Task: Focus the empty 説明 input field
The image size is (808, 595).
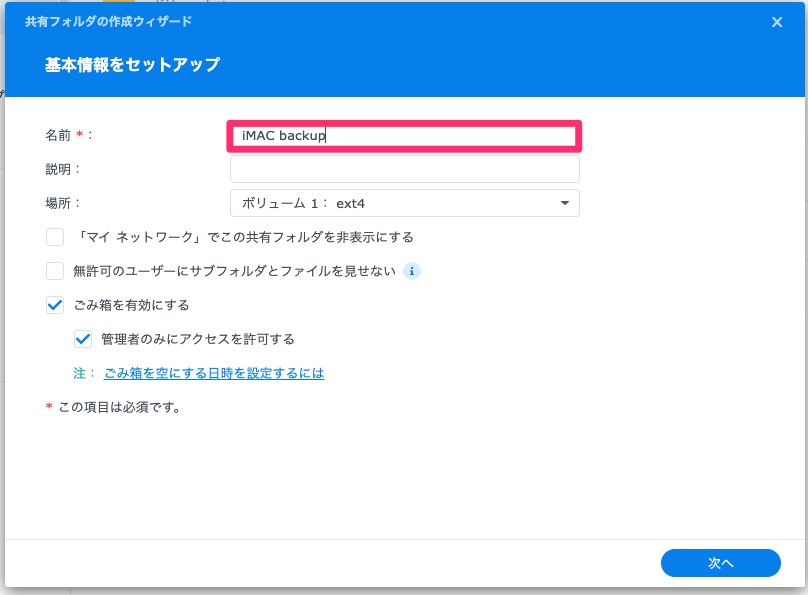Action: [x=405, y=169]
